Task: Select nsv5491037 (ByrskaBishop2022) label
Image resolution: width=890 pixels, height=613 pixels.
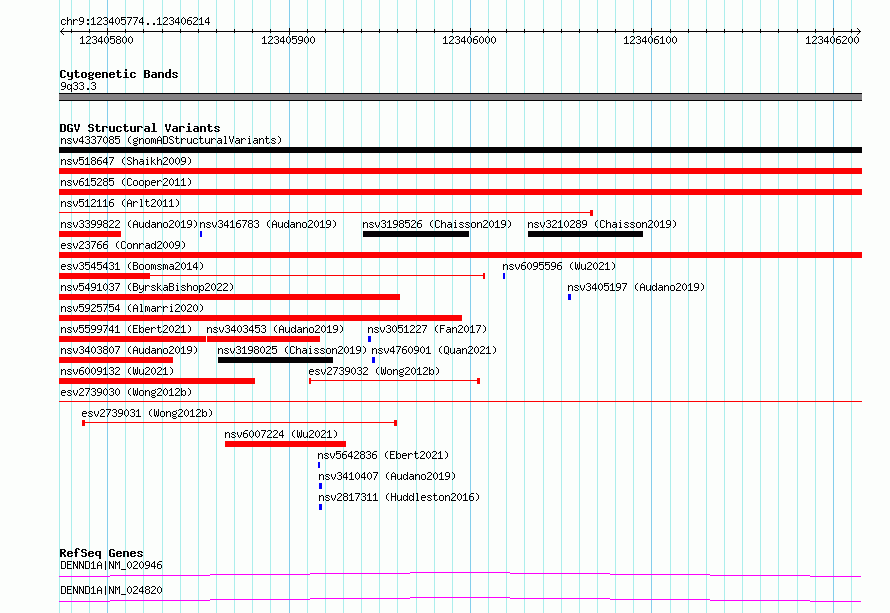Action: 147,287
